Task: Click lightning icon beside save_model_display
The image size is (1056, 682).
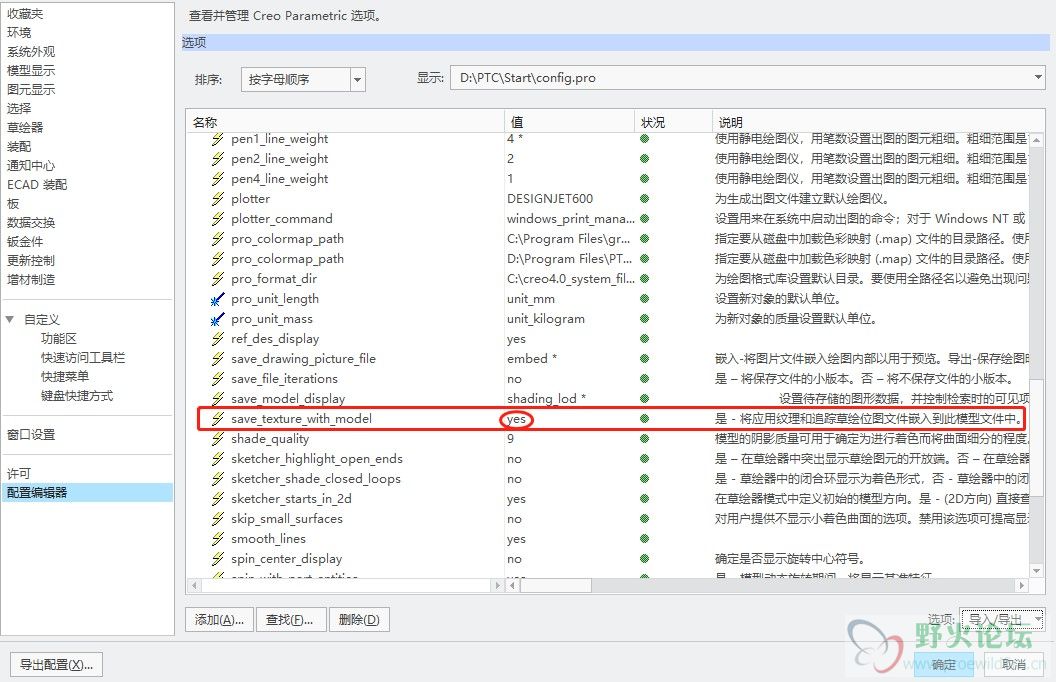Action: pos(218,399)
